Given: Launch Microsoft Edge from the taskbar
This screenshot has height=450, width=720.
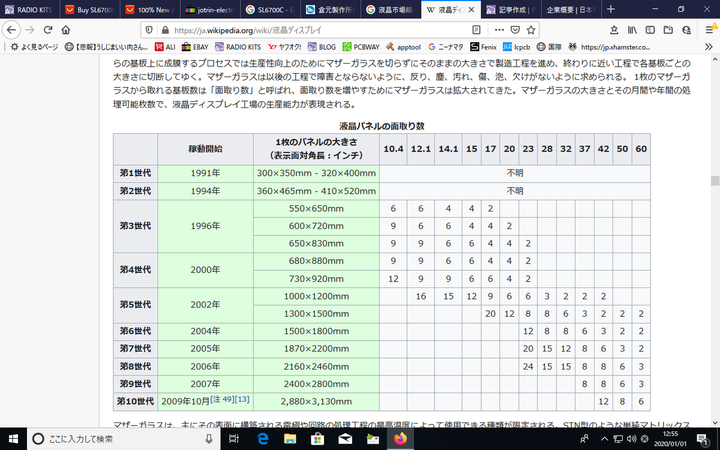Looking at the screenshot, I should tap(262, 439).
